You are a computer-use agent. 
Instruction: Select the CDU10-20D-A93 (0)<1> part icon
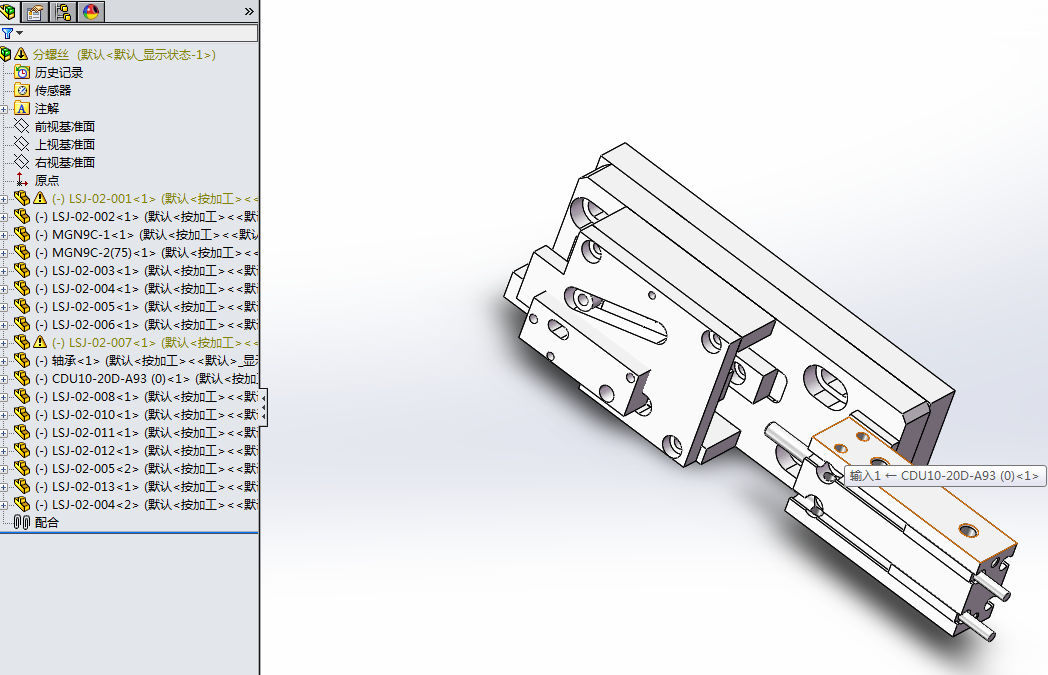tap(22, 379)
